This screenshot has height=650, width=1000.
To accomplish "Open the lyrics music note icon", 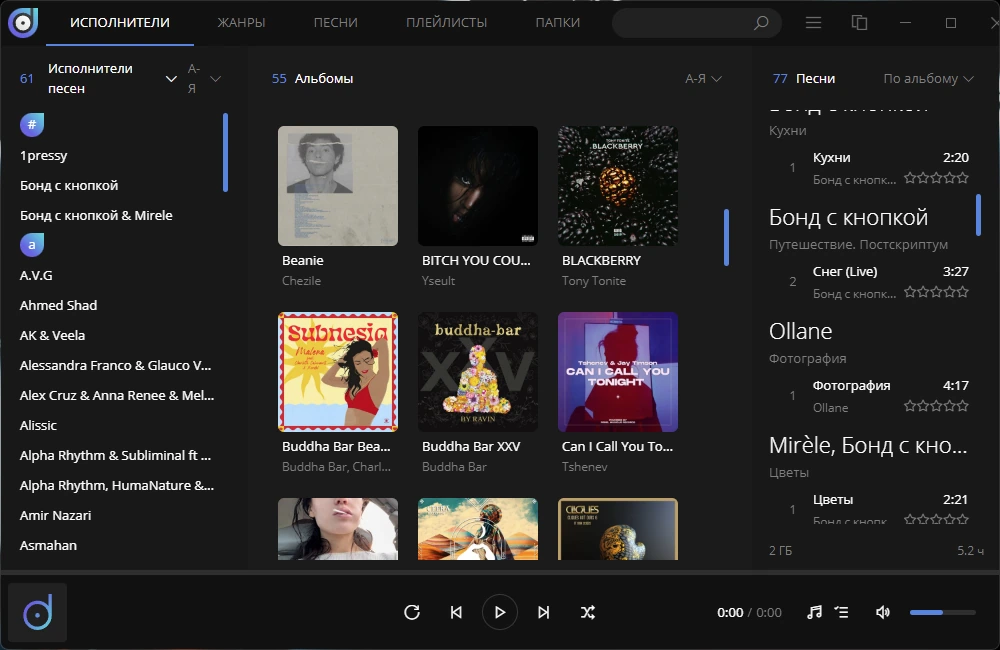I will coord(814,612).
